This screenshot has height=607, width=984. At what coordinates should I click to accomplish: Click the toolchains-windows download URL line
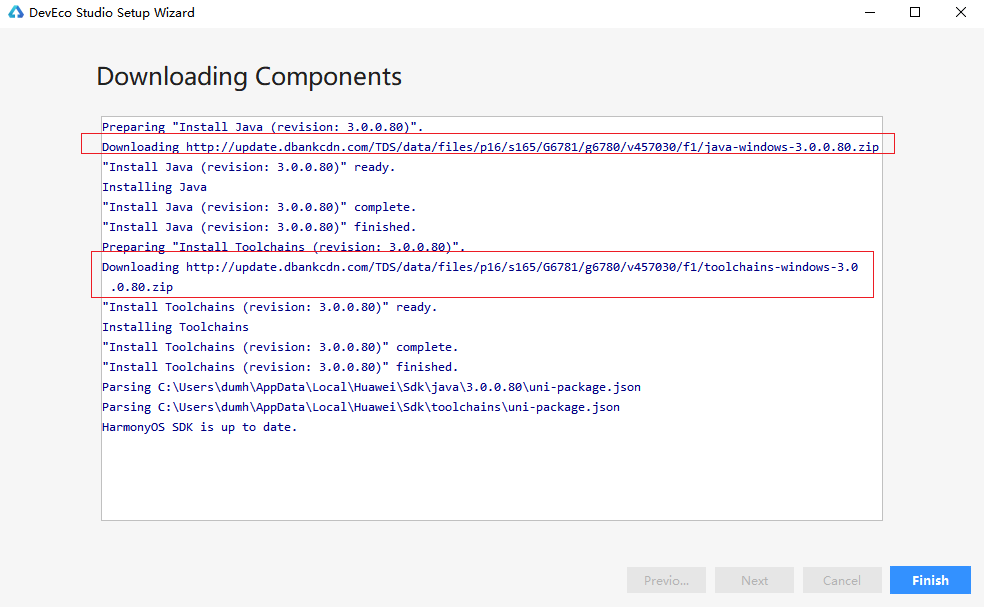click(480, 267)
